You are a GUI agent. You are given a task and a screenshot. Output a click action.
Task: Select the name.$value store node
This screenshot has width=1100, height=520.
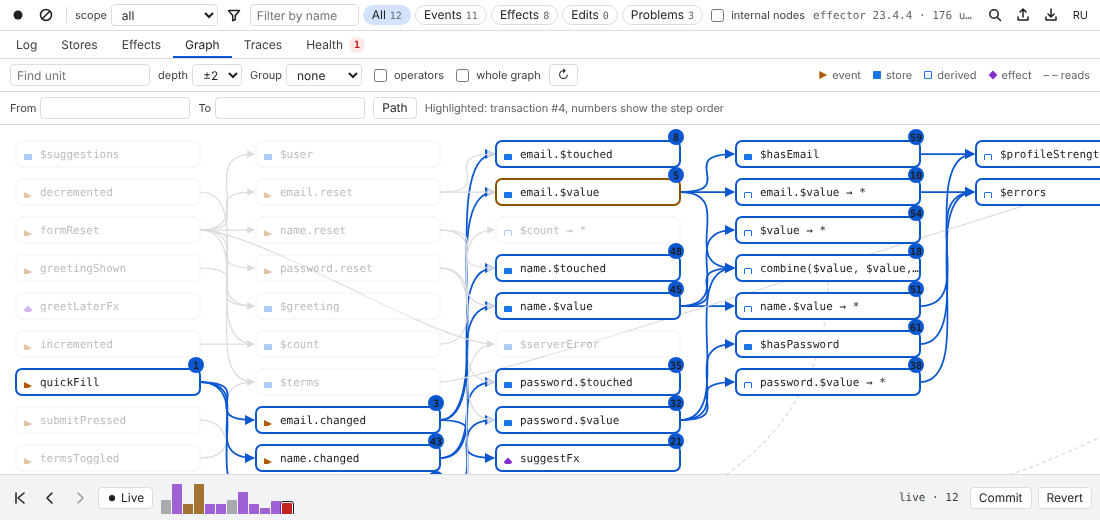(x=588, y=306)
